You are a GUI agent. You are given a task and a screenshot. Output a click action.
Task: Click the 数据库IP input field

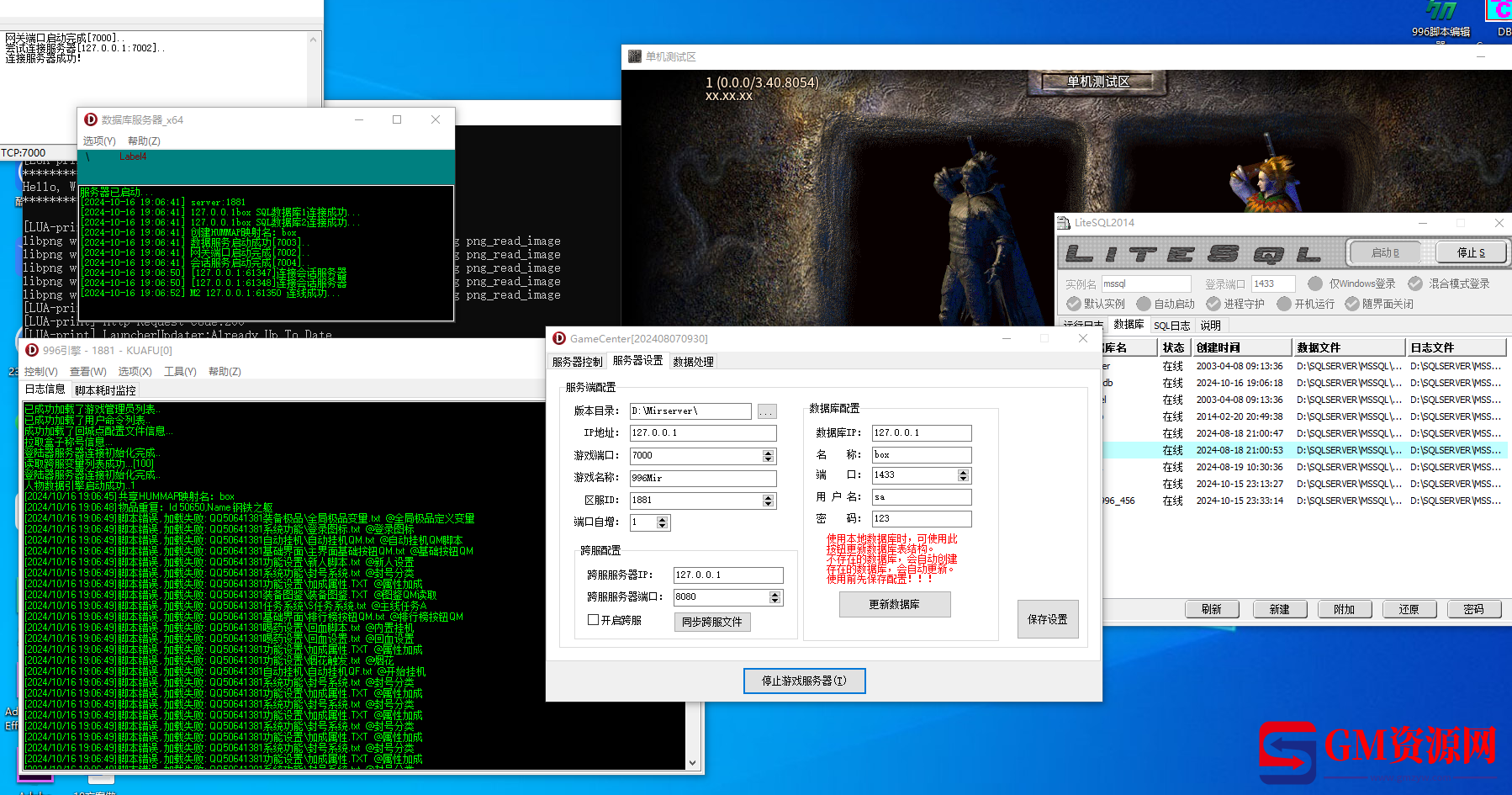coord(922,432)
